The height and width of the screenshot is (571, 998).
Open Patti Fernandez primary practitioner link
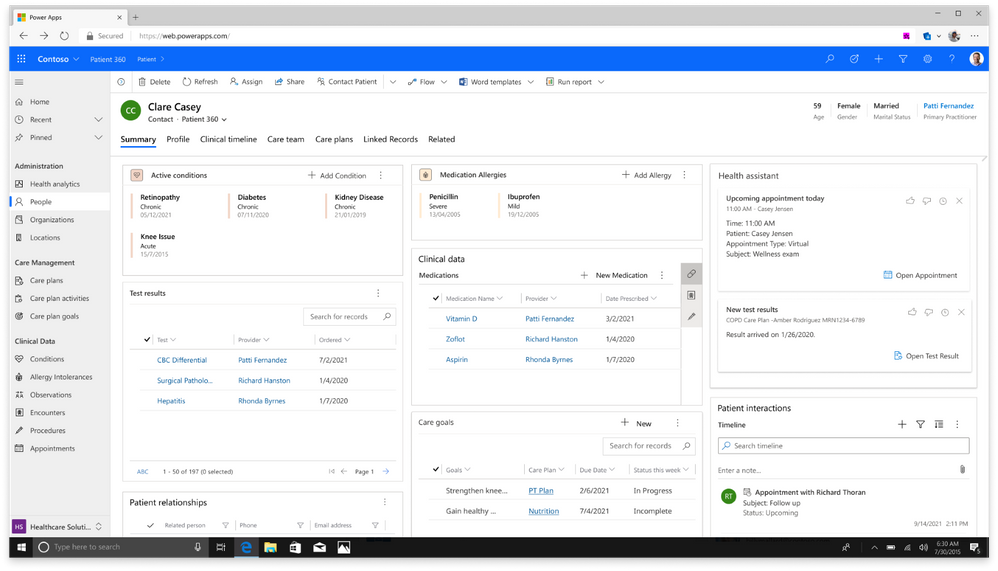tap(948, 106)
